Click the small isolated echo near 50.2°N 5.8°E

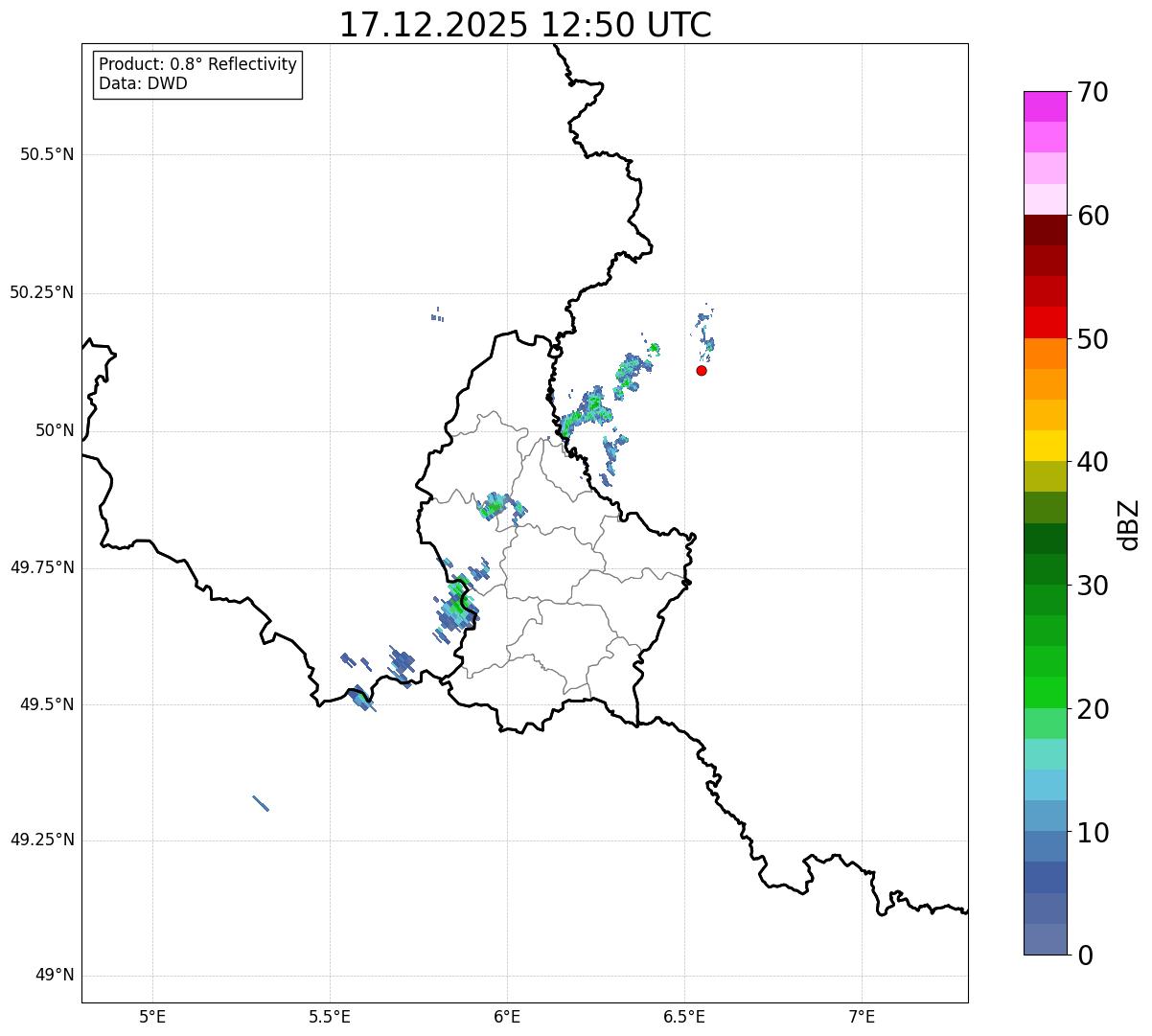coord(437,315)
